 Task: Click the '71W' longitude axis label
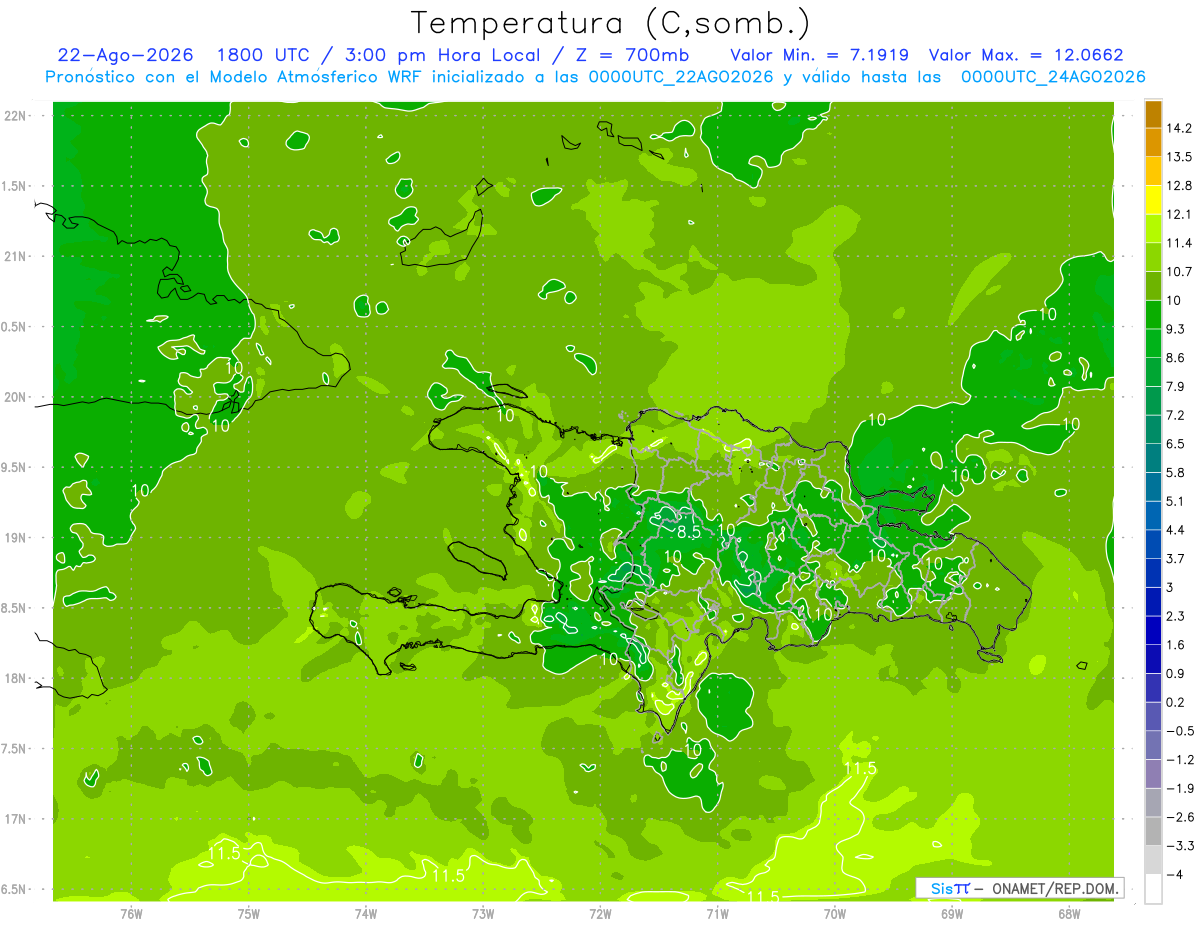tap(717, 912)
